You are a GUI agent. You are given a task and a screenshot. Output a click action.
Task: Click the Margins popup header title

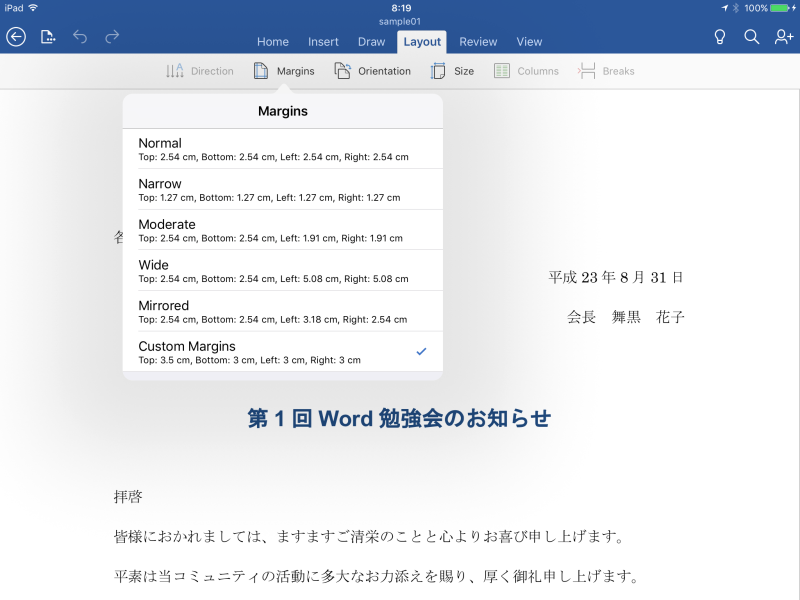(x=283, y=111)
